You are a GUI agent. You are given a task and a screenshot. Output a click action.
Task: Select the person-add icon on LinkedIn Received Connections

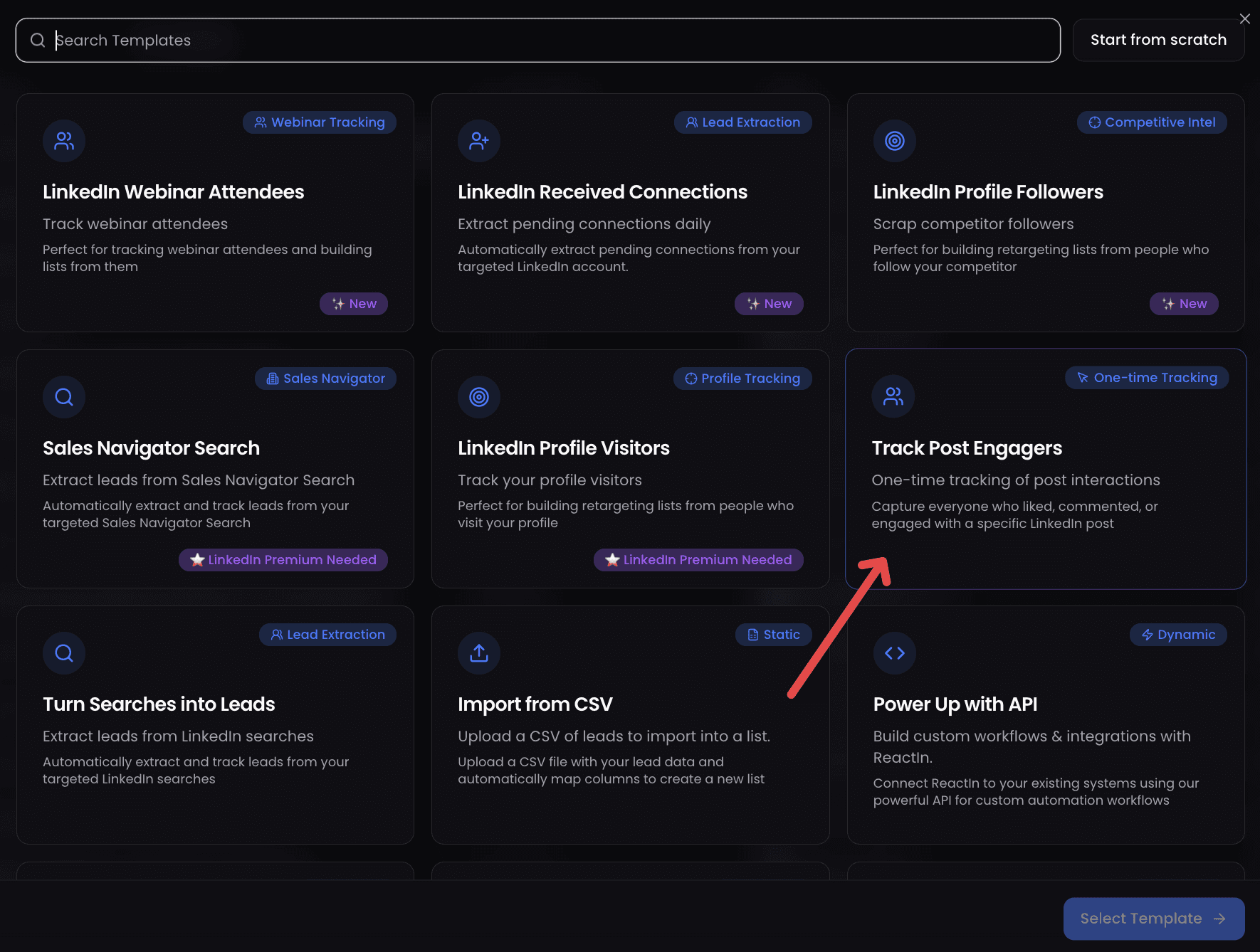point(478,141)
